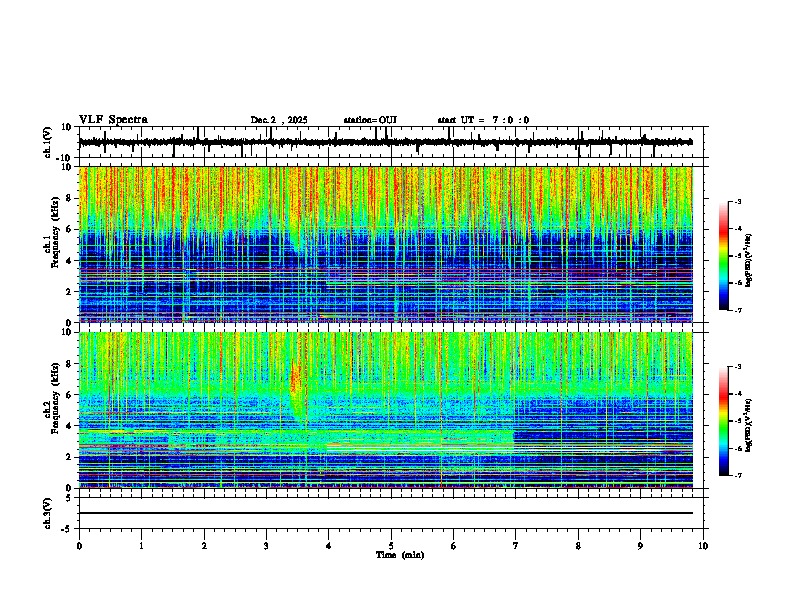Image resolution: width=792 pixels, height=612 pixels.
Task: Click the ch.2 color scale bar
Action: (723, 421)
